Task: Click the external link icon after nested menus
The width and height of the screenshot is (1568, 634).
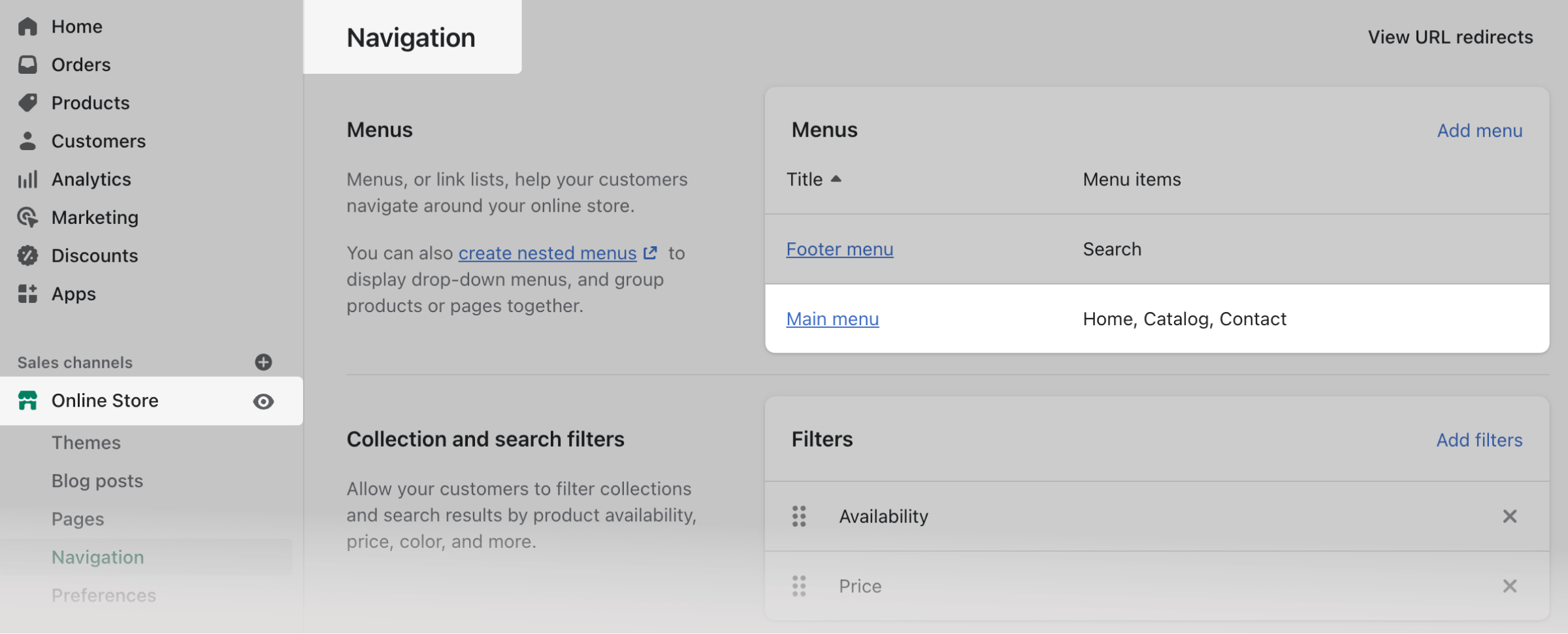Action: [x=650, y=253]
